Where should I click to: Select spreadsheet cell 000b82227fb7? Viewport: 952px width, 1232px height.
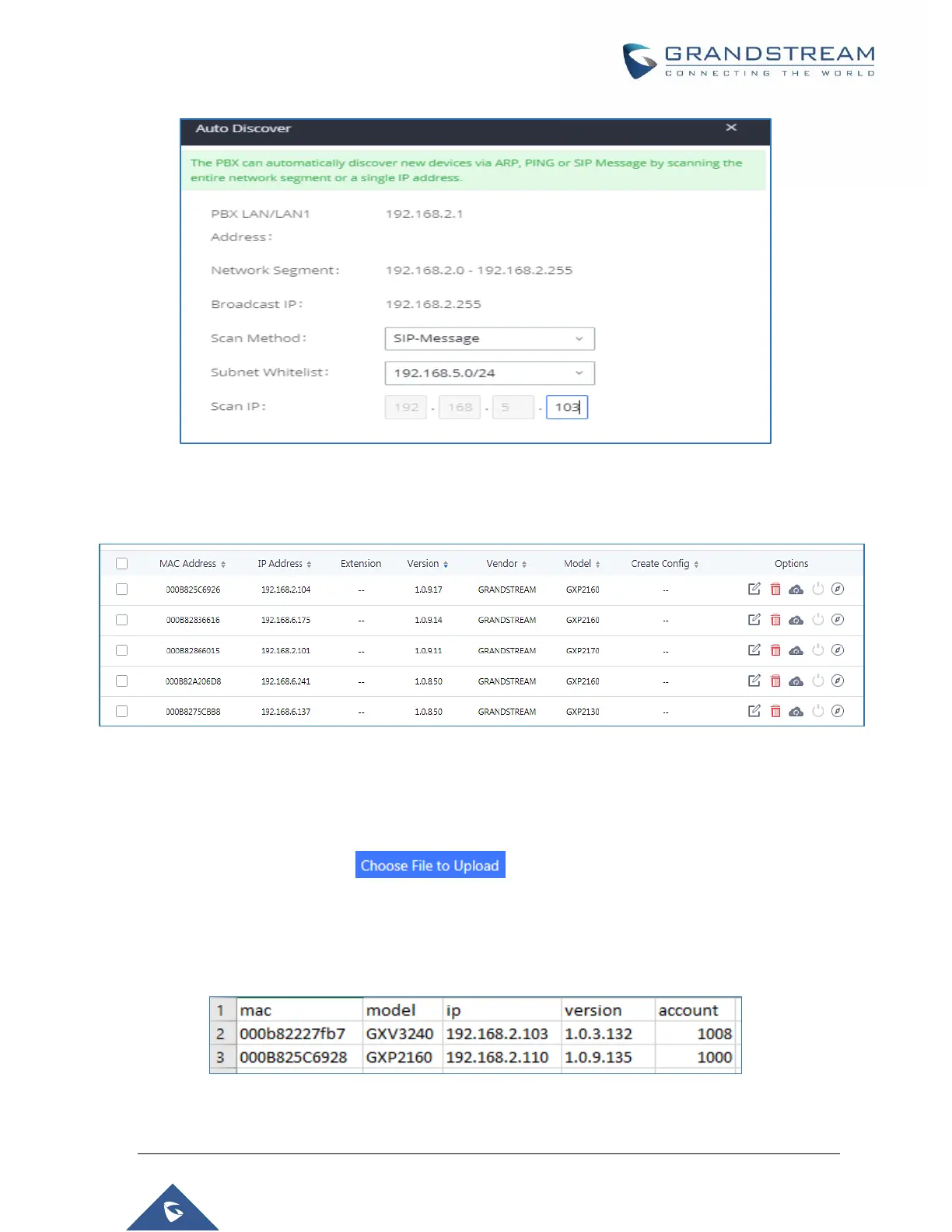[300, 1034]
